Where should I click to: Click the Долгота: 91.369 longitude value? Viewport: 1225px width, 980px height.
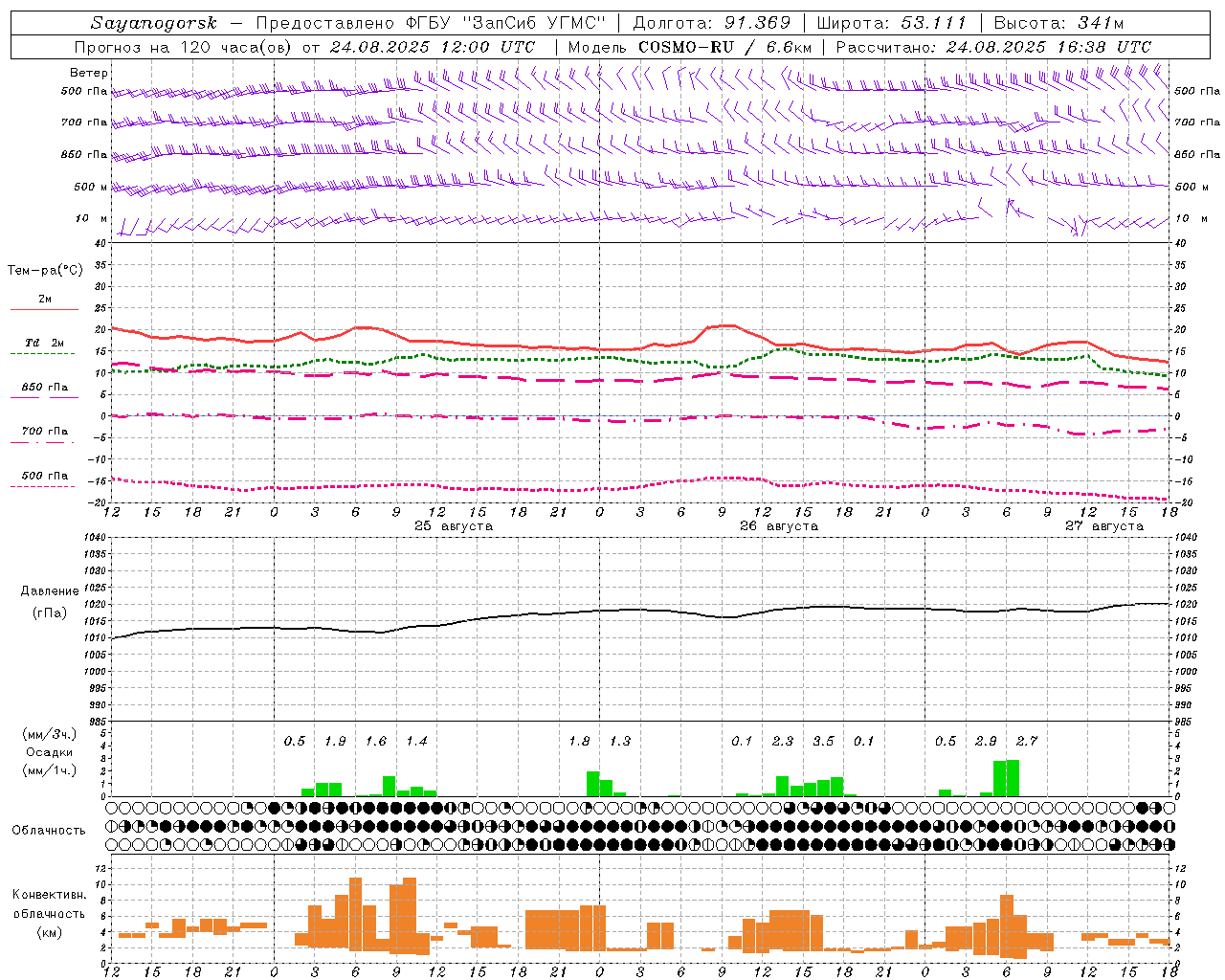(712, 23)
